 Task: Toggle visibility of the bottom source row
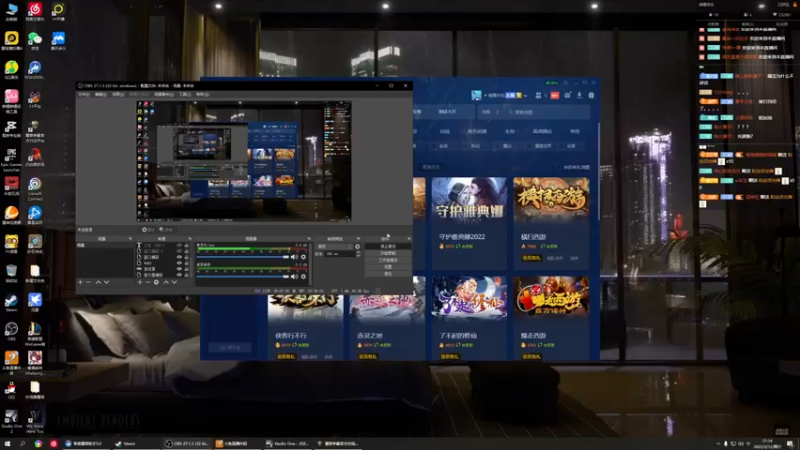tap(179, 275)
